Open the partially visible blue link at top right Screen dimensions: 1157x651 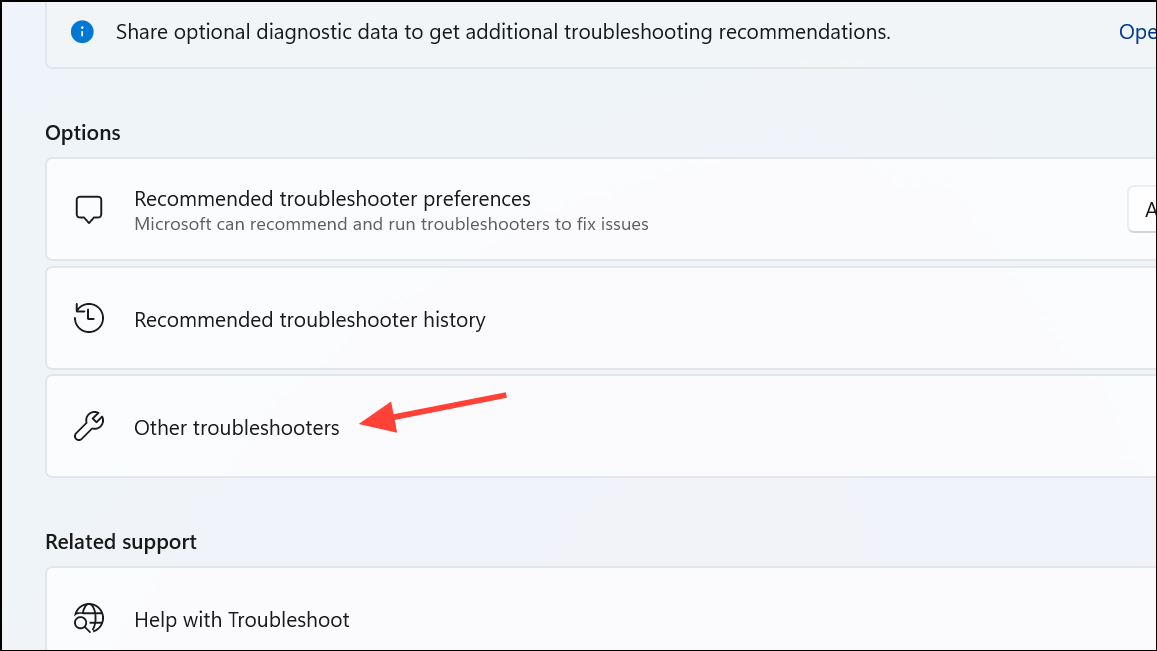(x=1137, y=32)
